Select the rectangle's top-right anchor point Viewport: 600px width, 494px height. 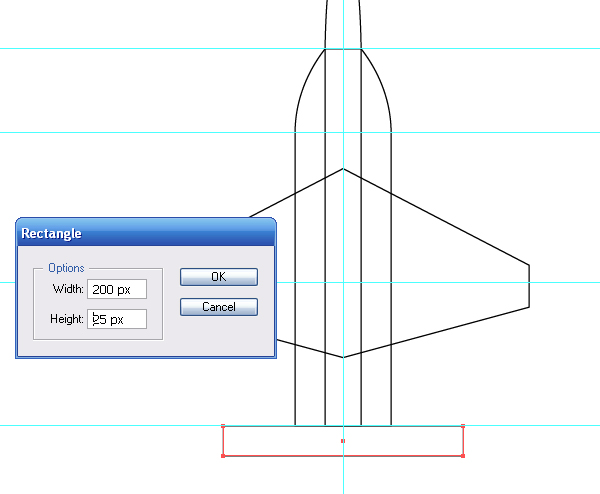point(463,426)
